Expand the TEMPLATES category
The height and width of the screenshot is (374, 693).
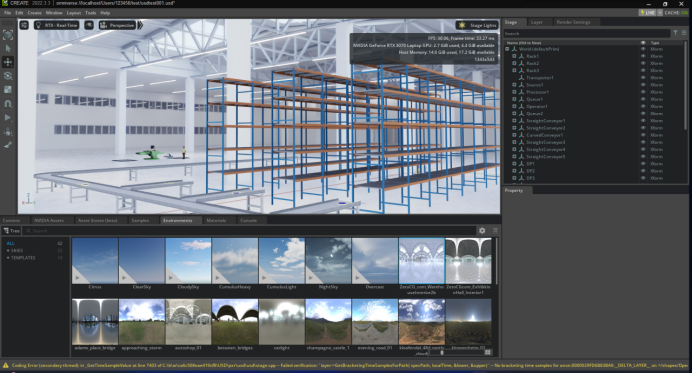[8, 258]
